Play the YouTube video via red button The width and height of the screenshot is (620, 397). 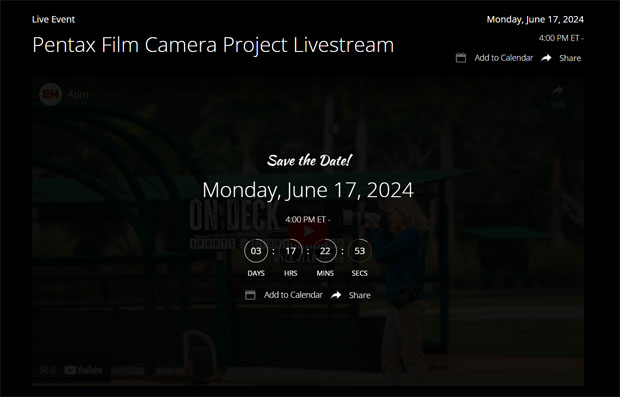point(308,231)
